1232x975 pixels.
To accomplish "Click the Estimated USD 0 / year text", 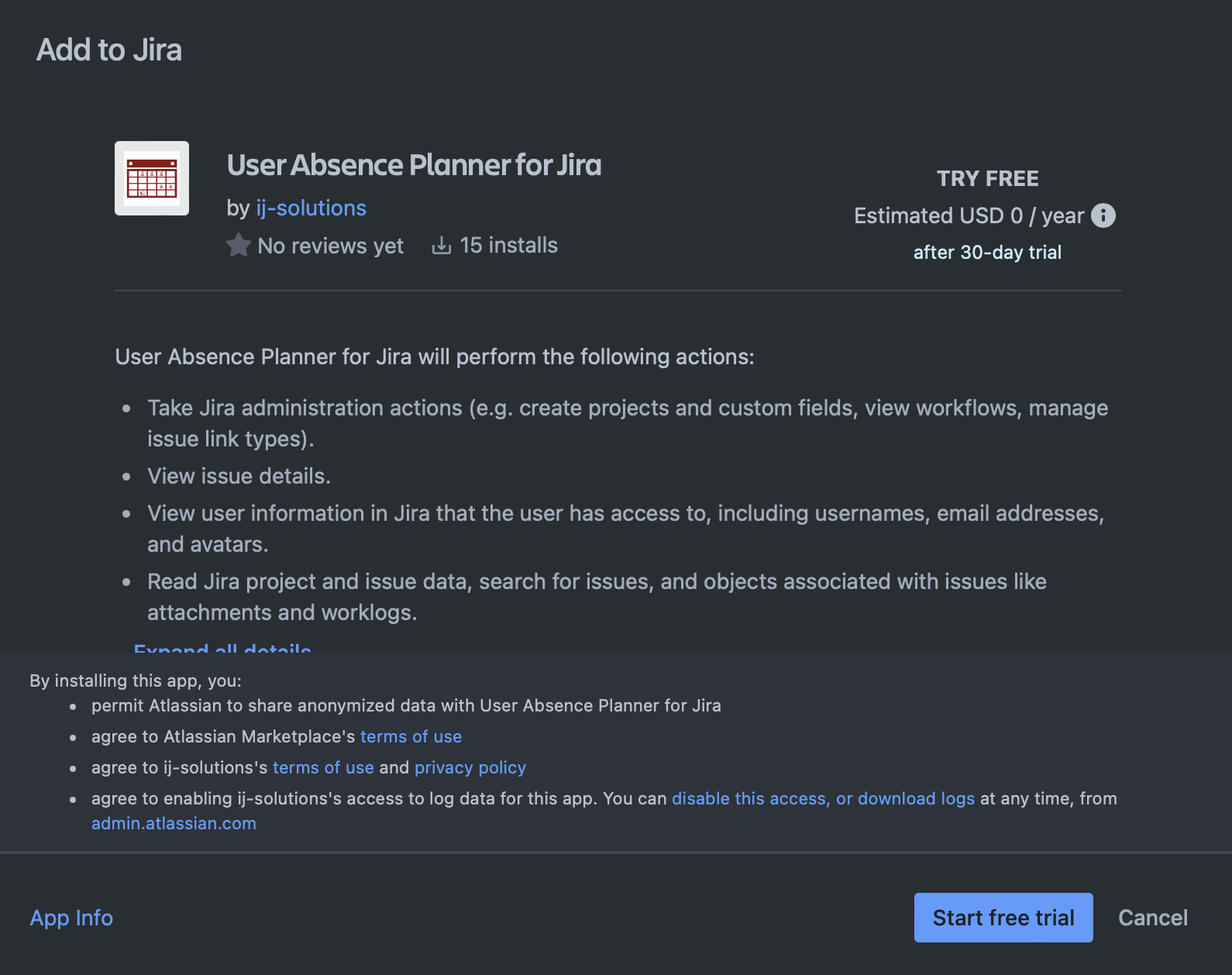I will click(969, 215).
